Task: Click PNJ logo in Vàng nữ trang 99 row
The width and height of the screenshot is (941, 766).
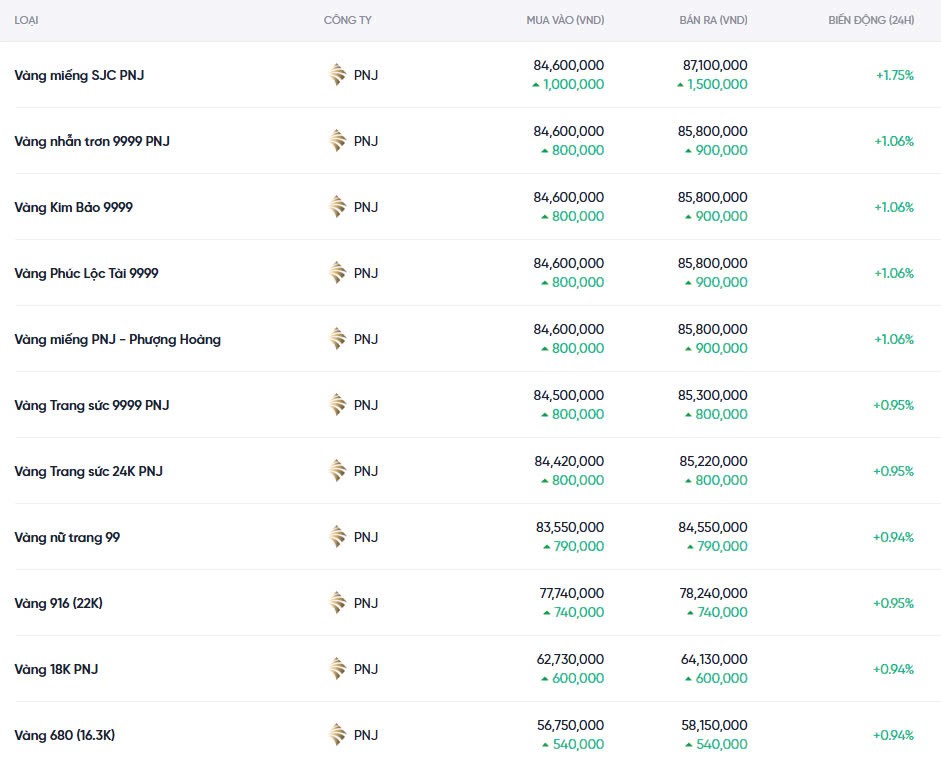Action: [x=338, y=537]
